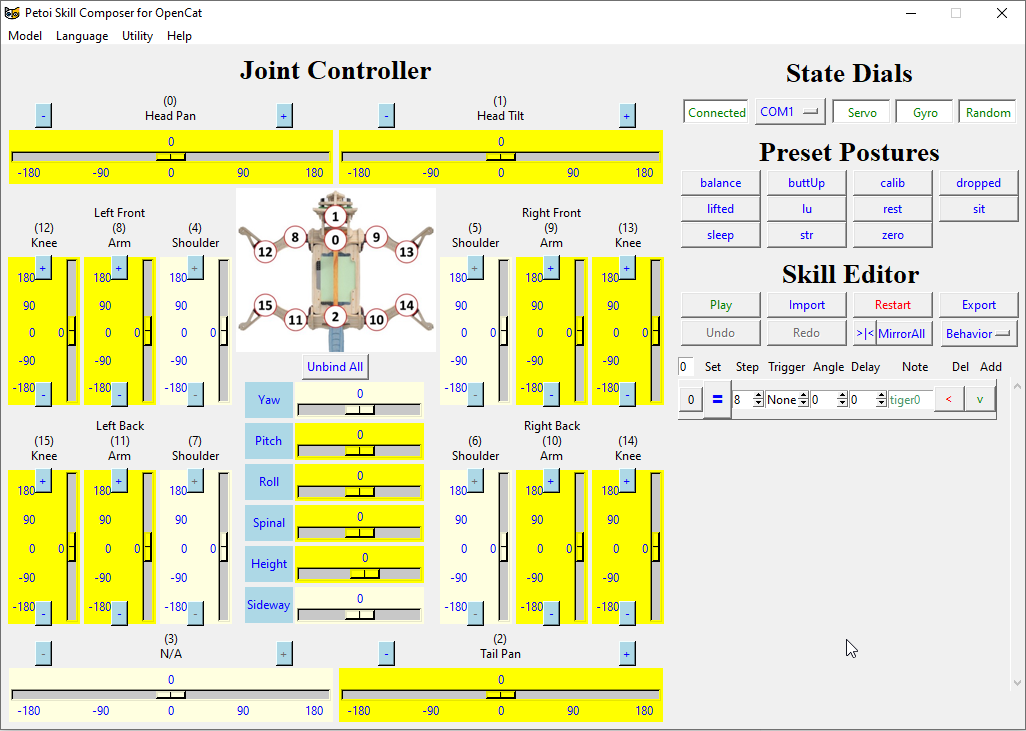1026x731 pixels.
Task: Click joint 11 circle on robot diagram
Action: tap(295, 320)
